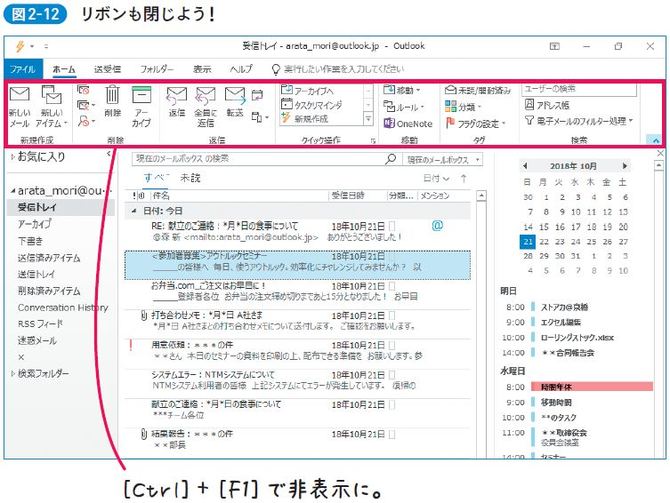This screenshot has height=503, width=670.
Task: Expand the 検索フォルダー tree item
Action: (13, 374)
